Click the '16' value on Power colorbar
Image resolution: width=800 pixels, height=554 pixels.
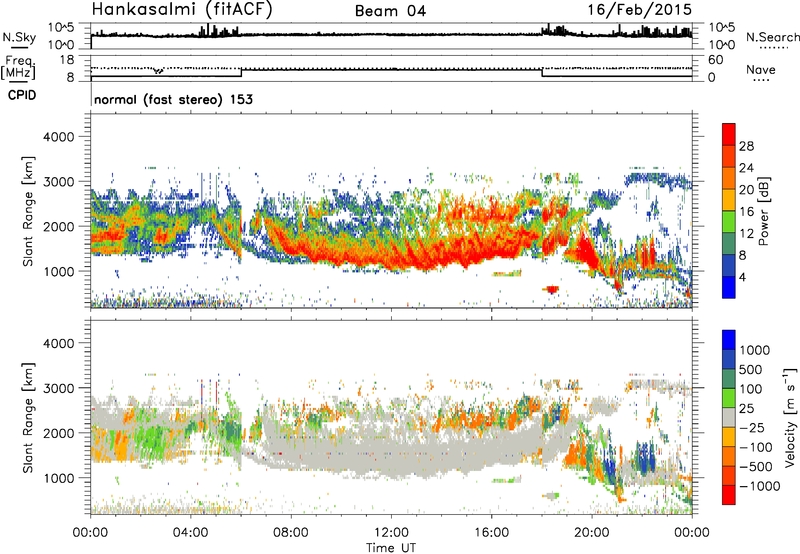pyautogui.click(x=746, y=212)
